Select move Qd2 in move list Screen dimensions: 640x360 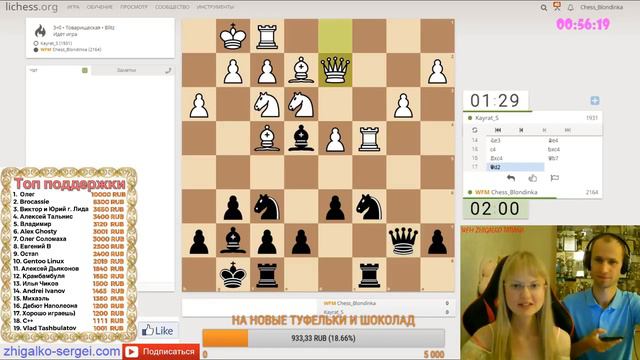click(x=515, y=167)
